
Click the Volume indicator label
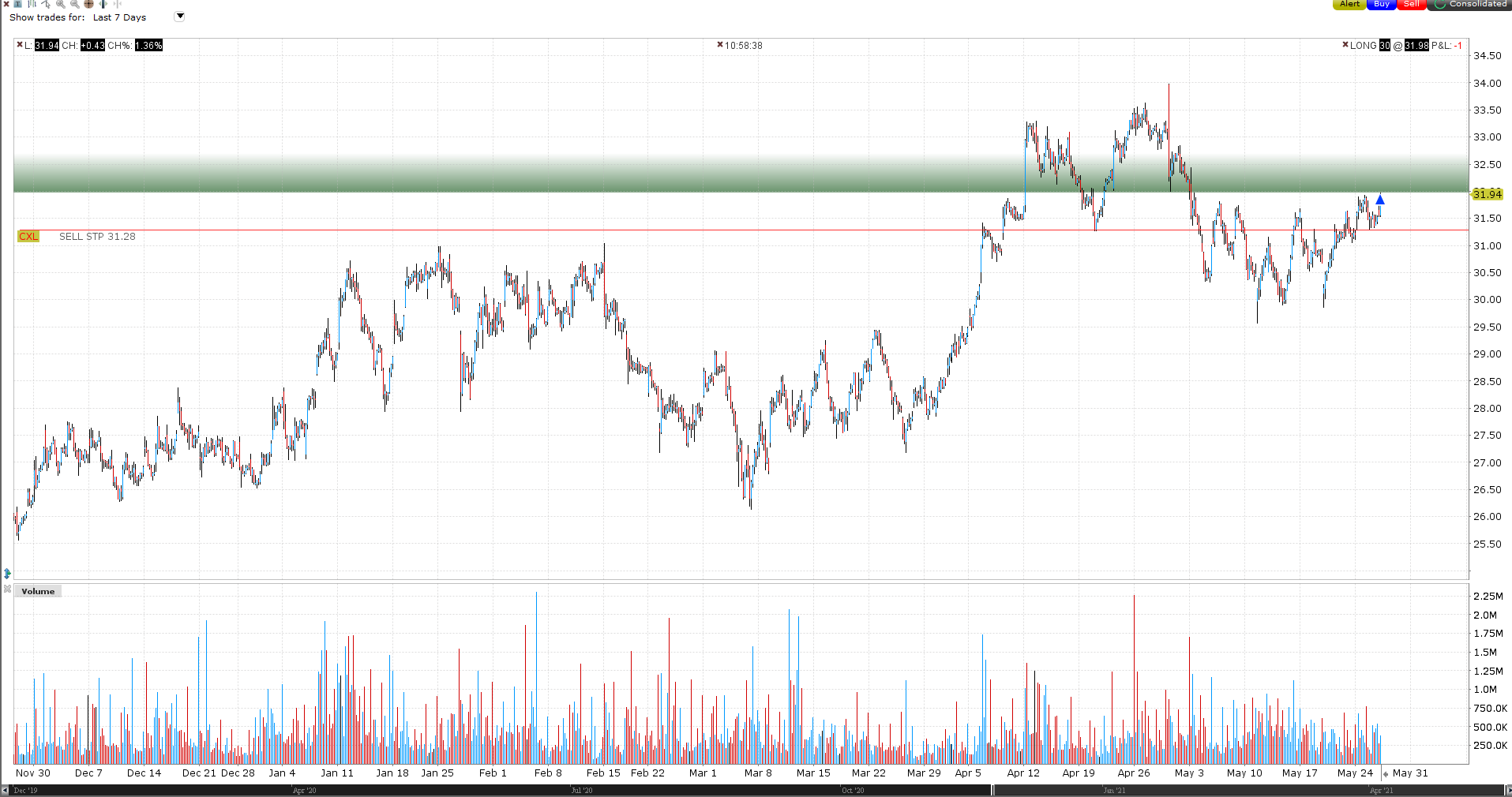[x=38, y=591]
